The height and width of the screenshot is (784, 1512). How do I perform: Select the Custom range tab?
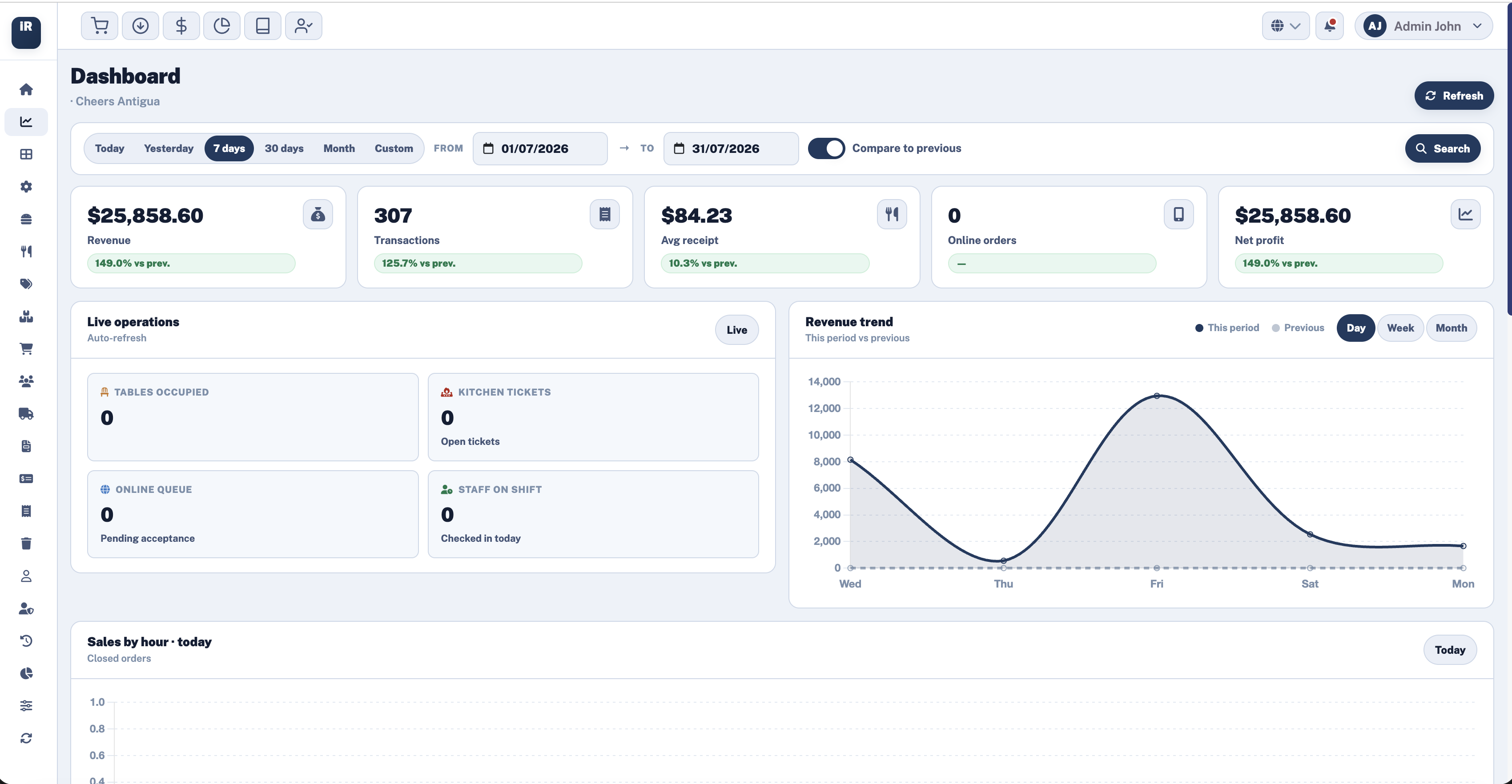pos(394,148)
